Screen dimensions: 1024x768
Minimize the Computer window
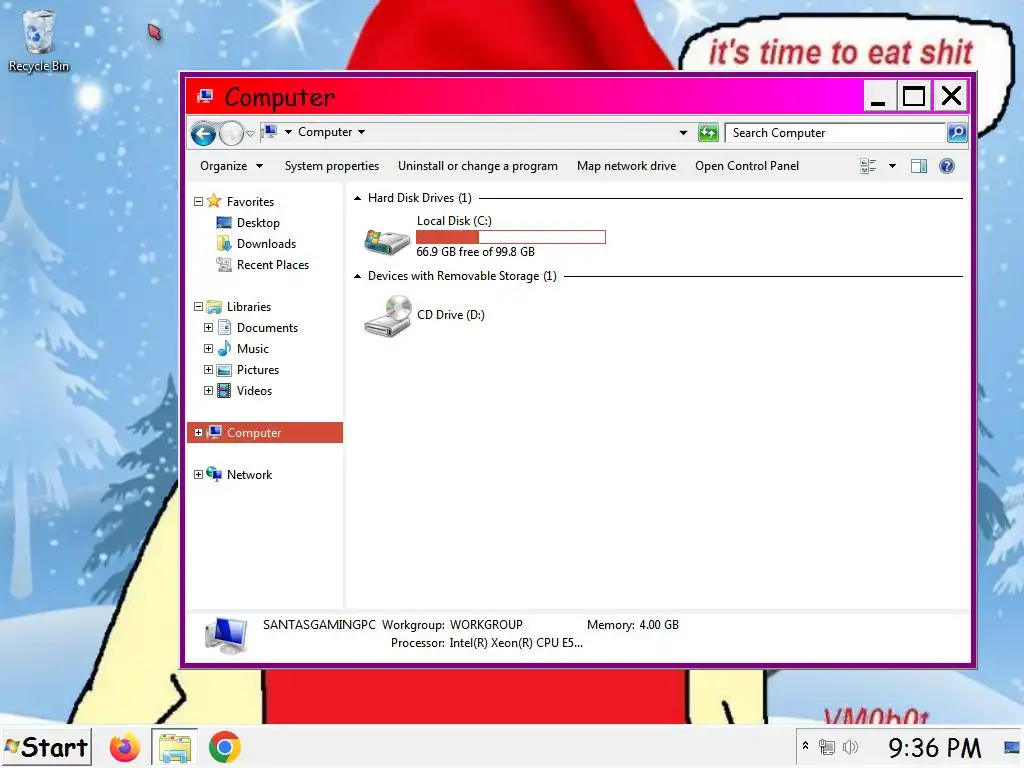click(879, 96)
